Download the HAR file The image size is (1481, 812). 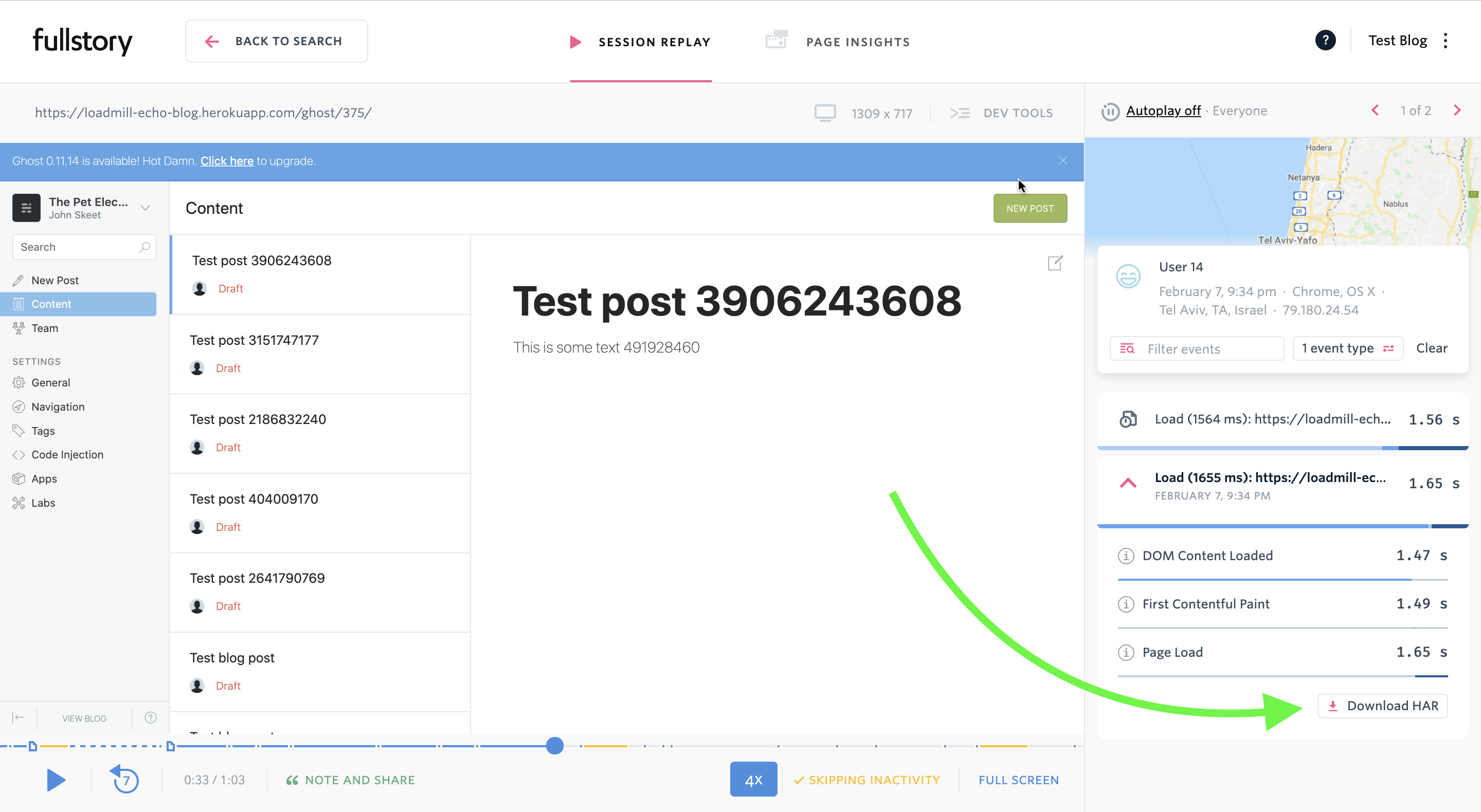tap(1382, 706)
